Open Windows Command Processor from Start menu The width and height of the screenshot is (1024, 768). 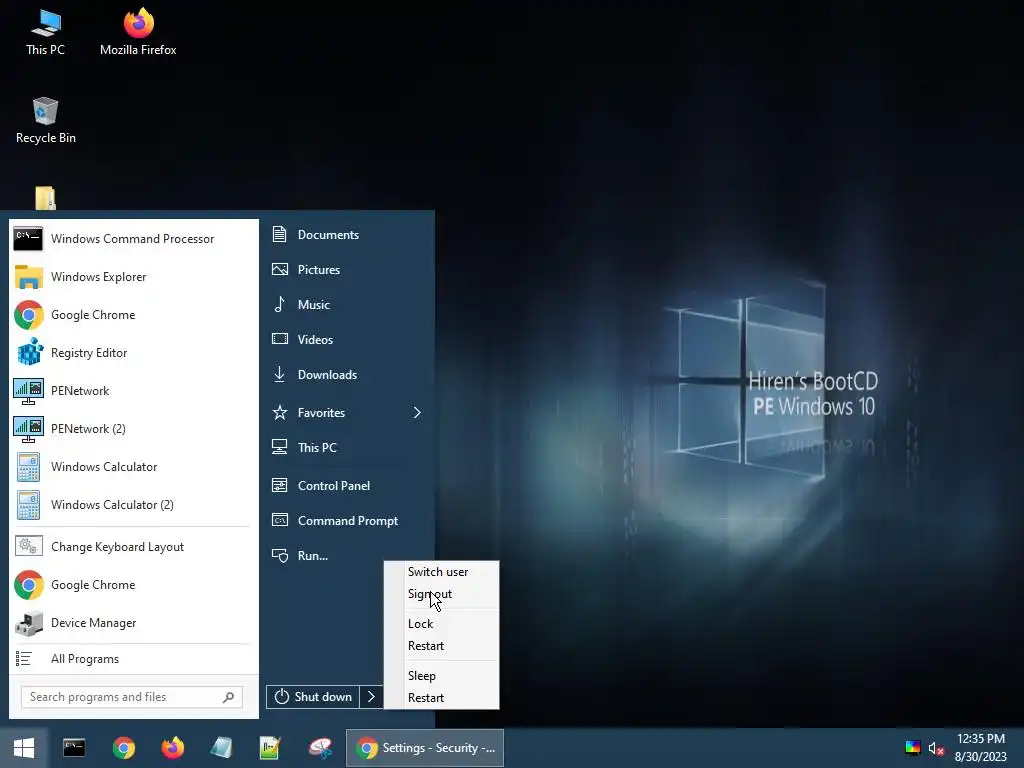[133, 239]
